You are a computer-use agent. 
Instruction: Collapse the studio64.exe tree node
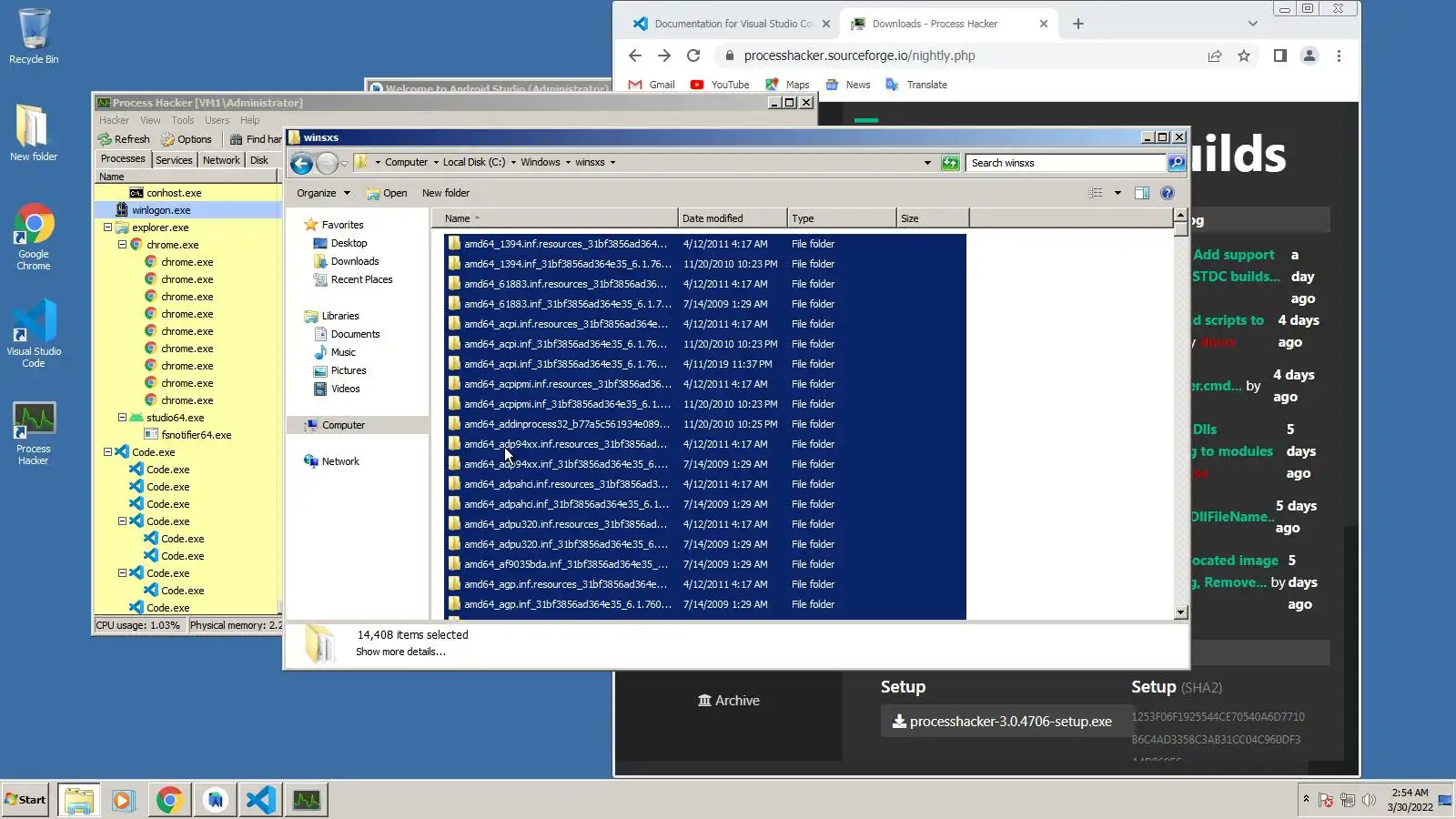122,418
